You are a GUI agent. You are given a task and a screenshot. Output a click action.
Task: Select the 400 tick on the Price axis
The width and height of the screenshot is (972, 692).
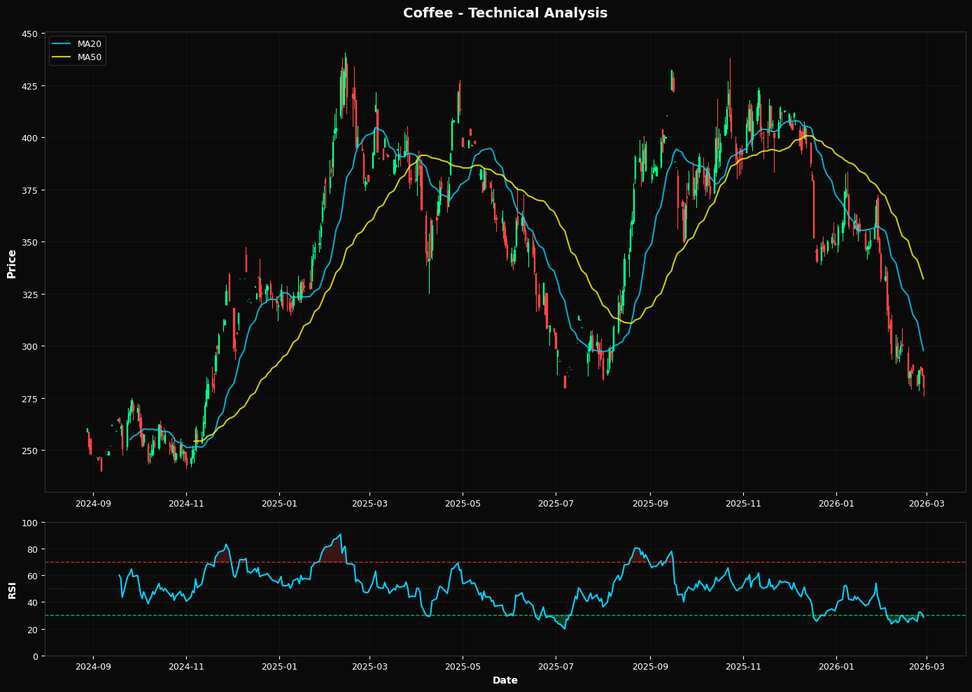pyautogui.click(x=30, y=138)
